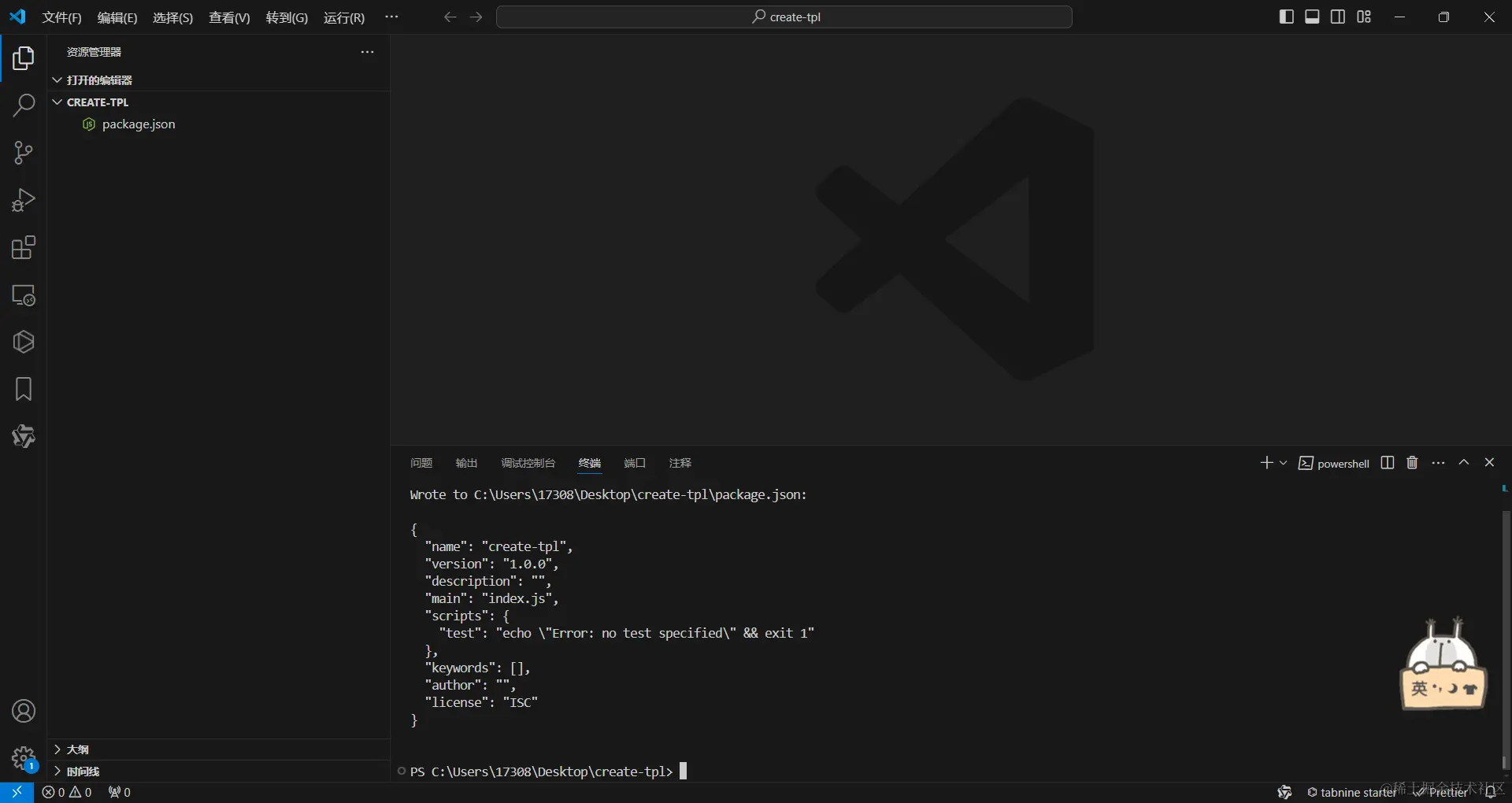Switch to the 注释 panel tab
The width and height of the screenshot is (1512, 803).
680,463
